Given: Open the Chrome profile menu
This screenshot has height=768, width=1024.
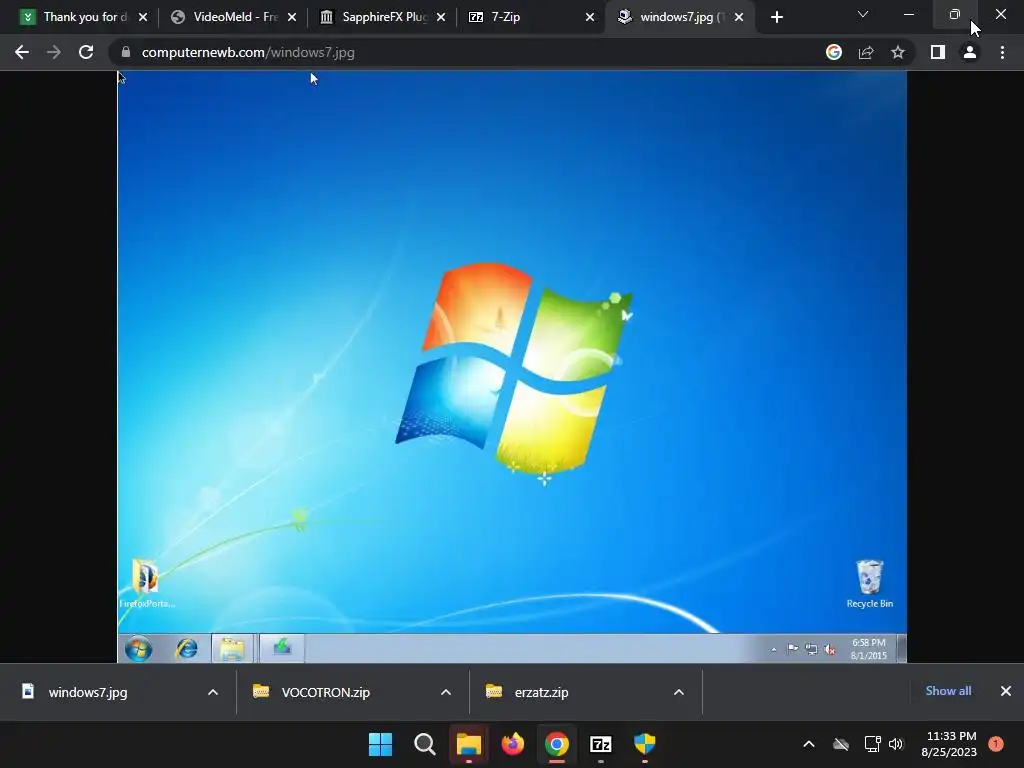Looking at the screenshot, I should pos(970,52).
